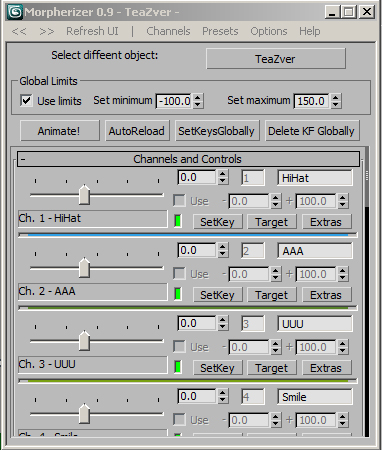
Task: Toggle the Use limits checkbox
Action: click(26, 100)
